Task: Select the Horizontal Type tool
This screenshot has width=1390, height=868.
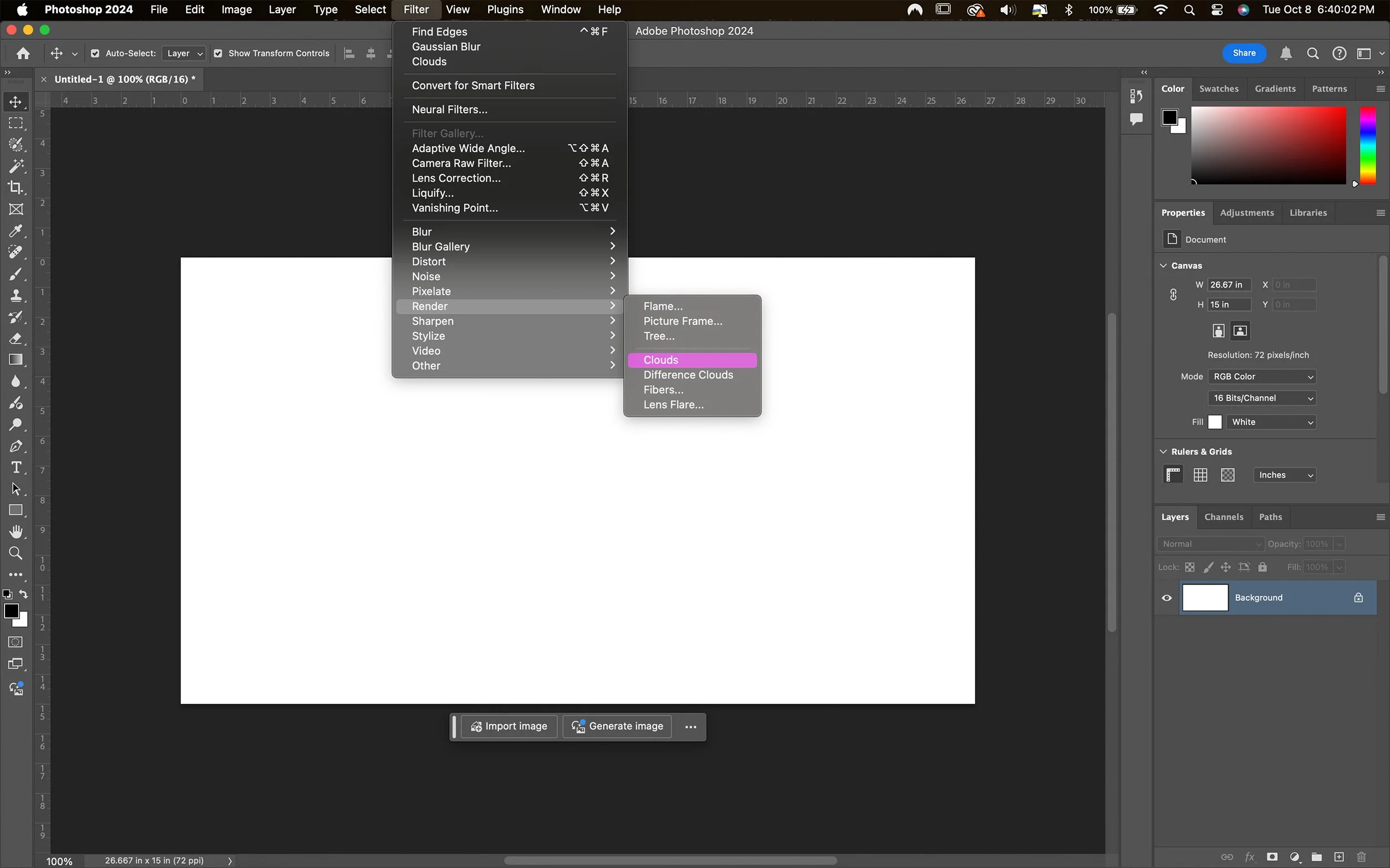Action: click(x=16, y=468)
